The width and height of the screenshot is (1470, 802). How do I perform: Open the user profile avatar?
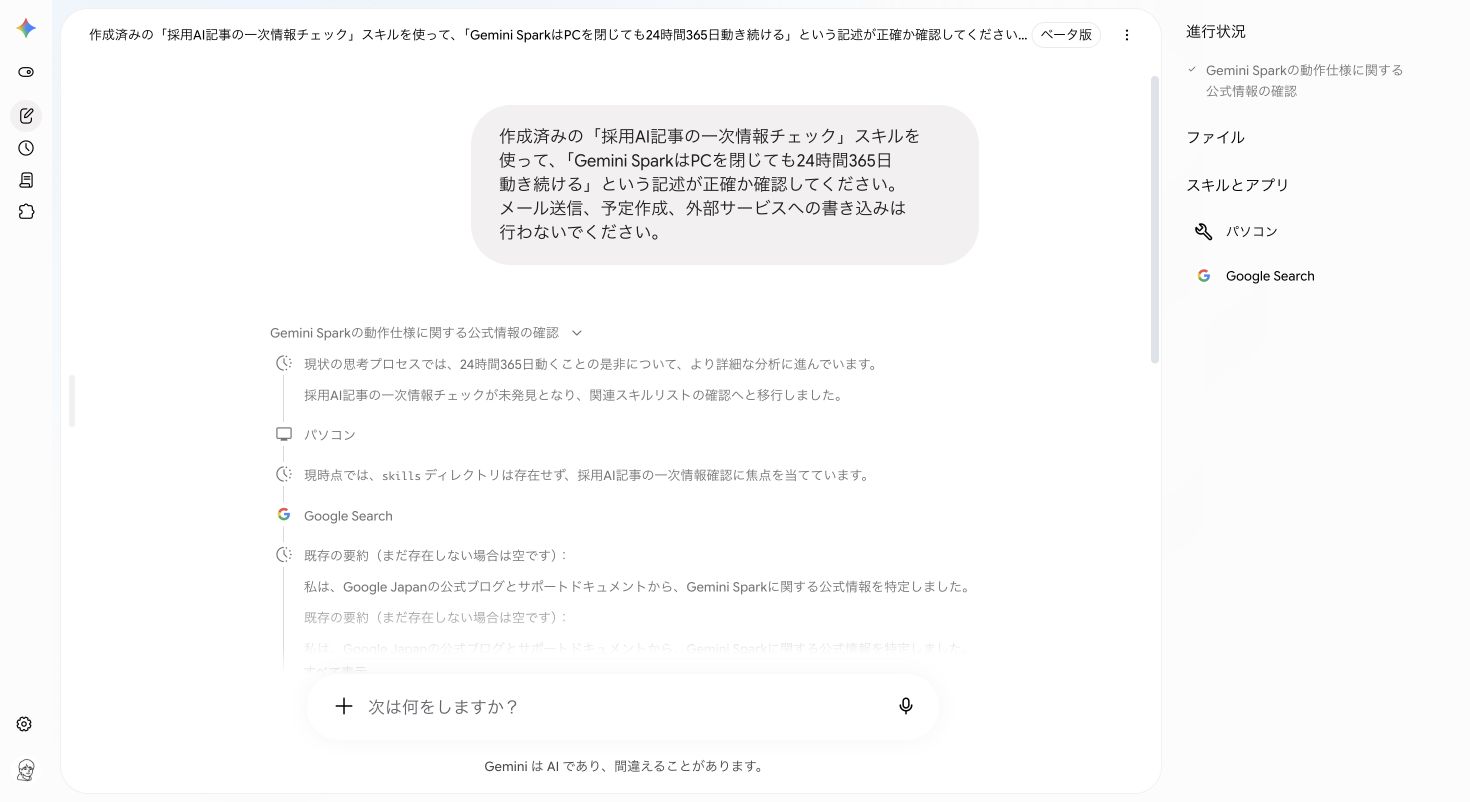(x=26, y=770)
